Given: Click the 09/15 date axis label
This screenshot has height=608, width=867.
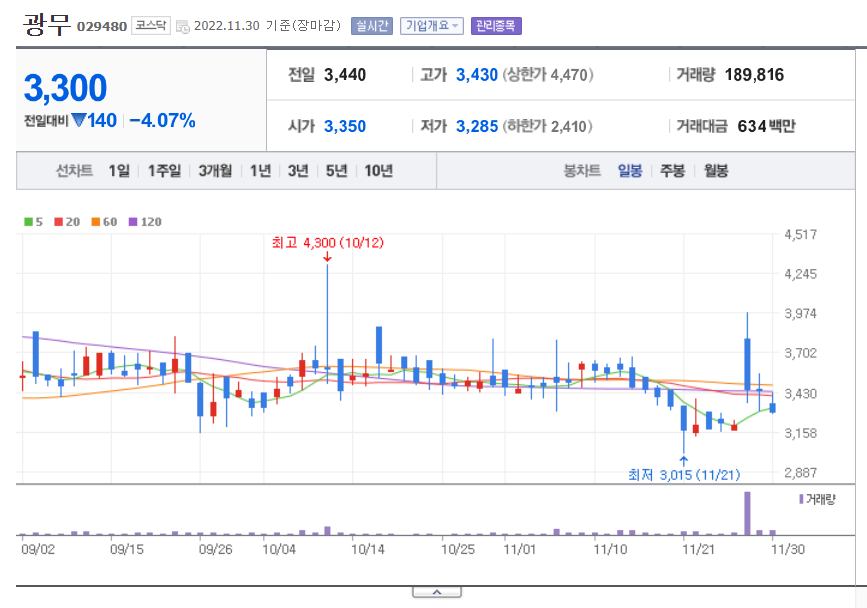Looking at the screenshot, I should (127, 549).
